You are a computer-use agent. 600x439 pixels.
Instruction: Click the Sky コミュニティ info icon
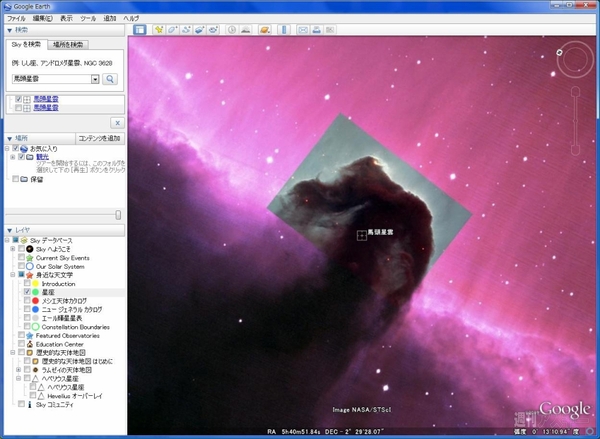pyautogui.click(x=30, y=404)
